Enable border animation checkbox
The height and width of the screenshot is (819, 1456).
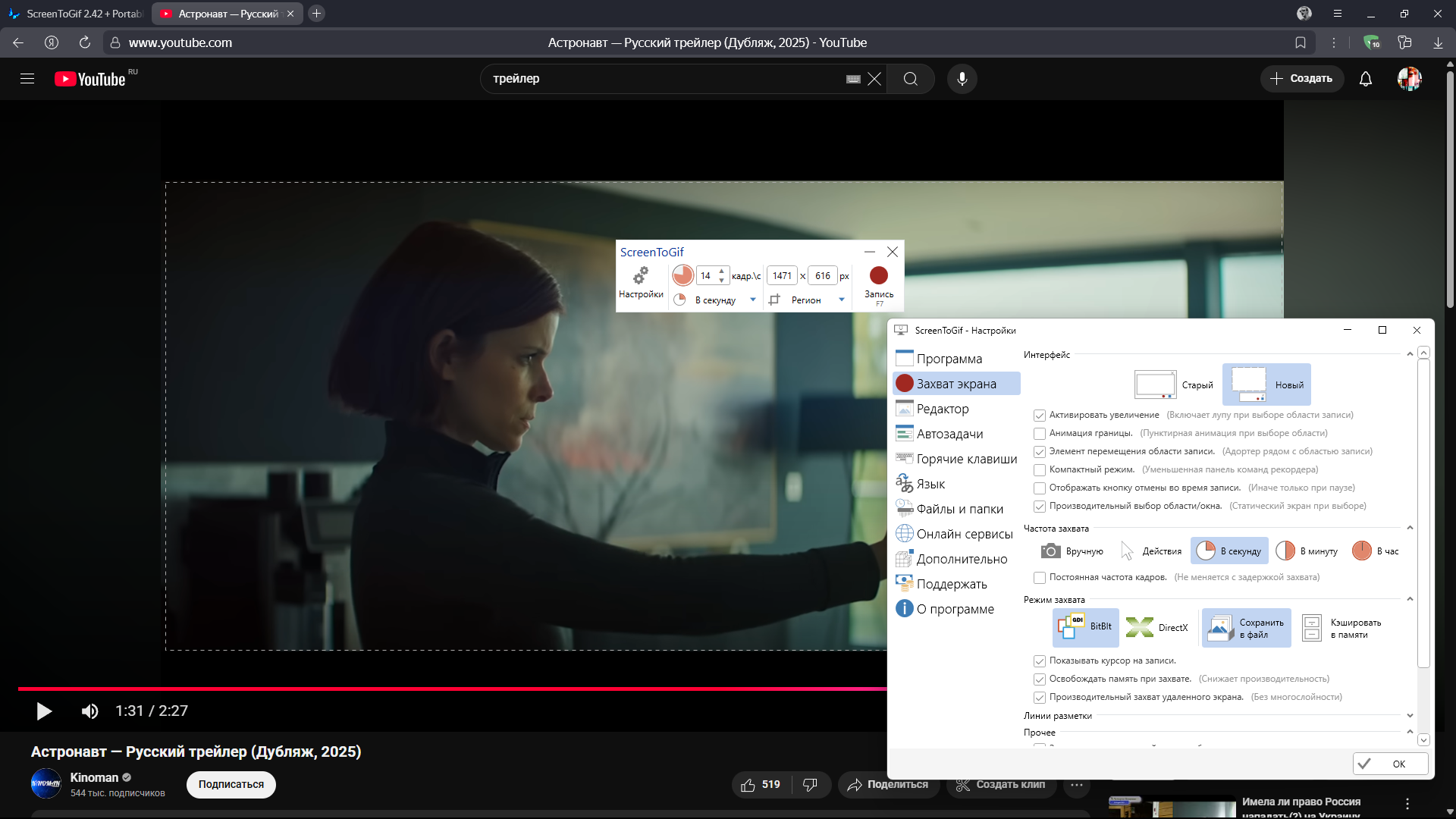[1040, 434]
